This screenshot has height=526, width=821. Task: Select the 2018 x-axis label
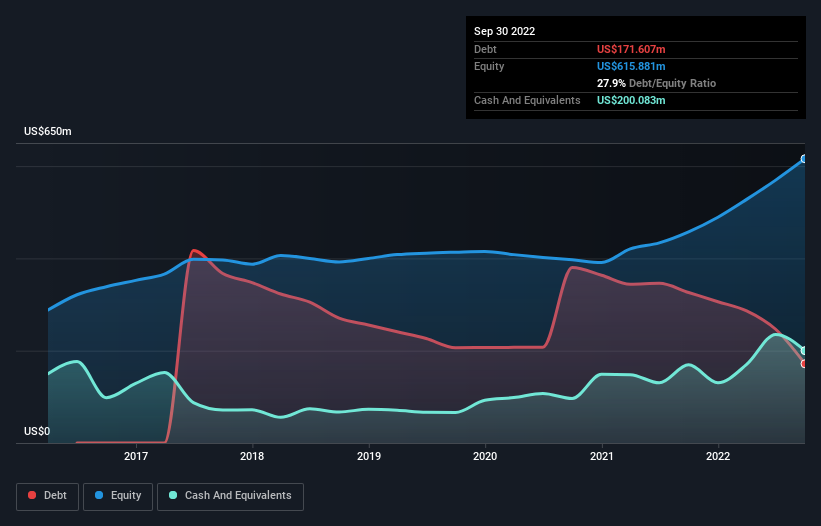coord(252,456)
